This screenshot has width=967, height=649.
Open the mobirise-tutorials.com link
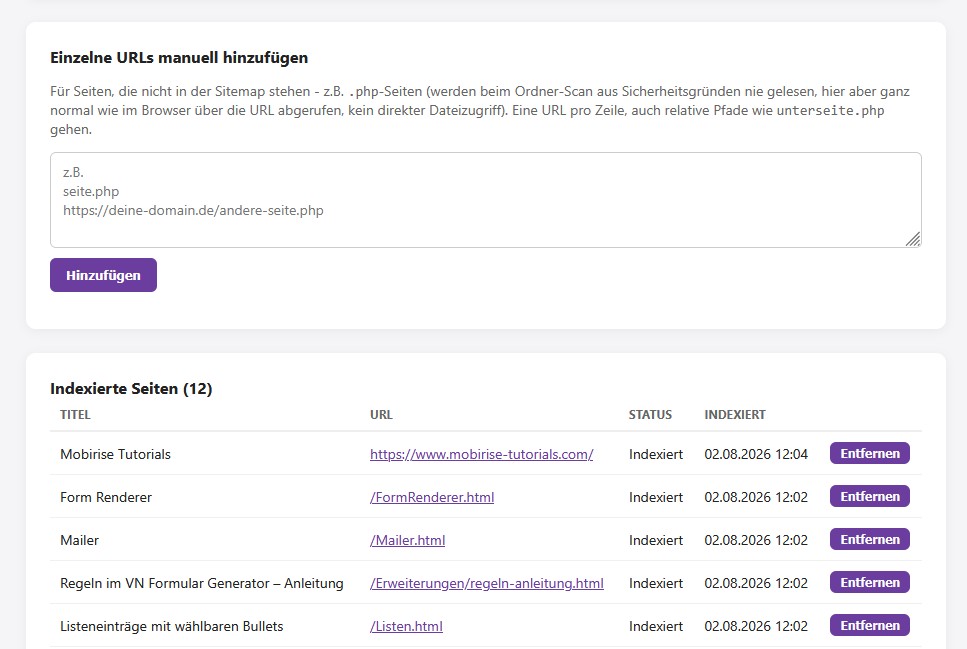click(x=481, y=454)
